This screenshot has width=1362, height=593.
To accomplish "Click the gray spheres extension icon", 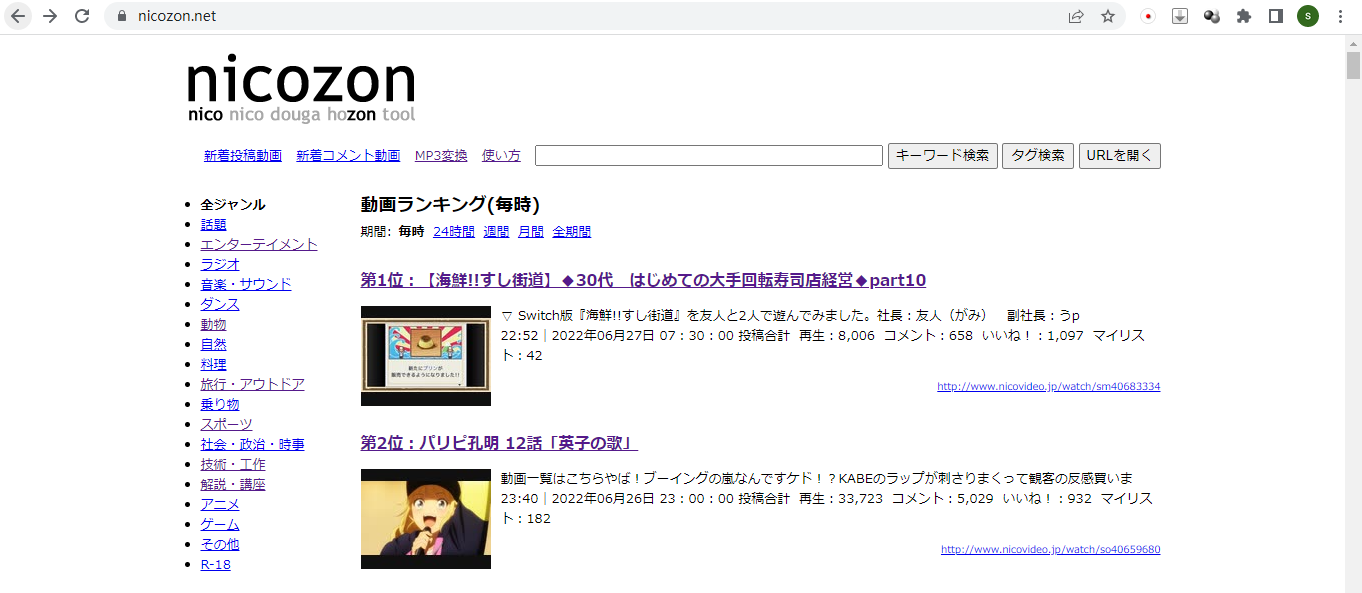I will click(1212, 16).
